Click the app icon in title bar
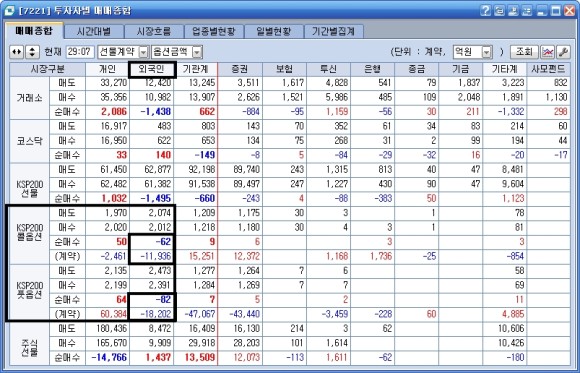The image size is (580, 373). click(10, 11)
